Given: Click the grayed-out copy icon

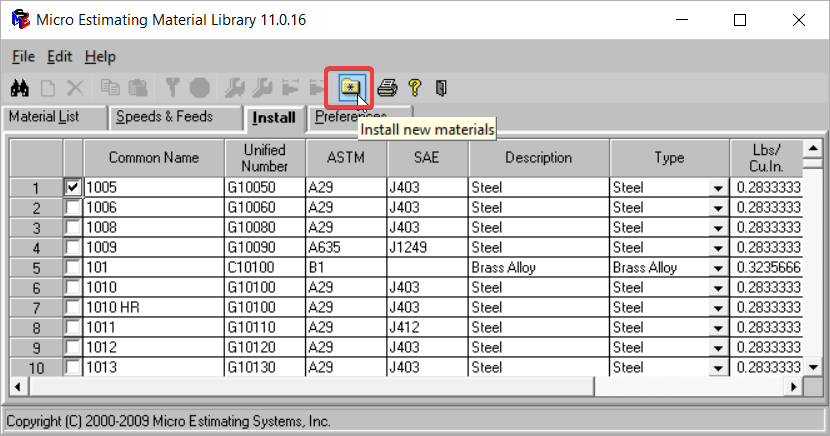Looking at the screenshot, I should pos(110,88).
